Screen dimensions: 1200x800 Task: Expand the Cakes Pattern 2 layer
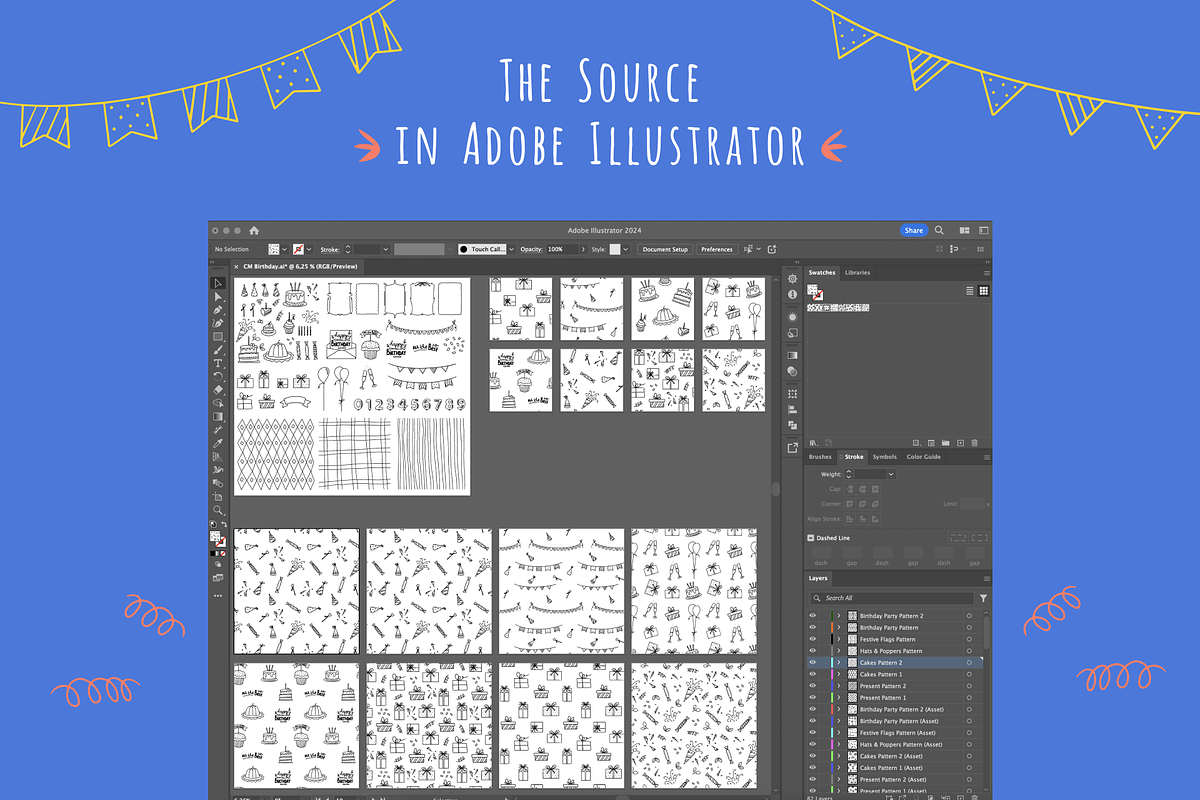(x=839, y=663)
